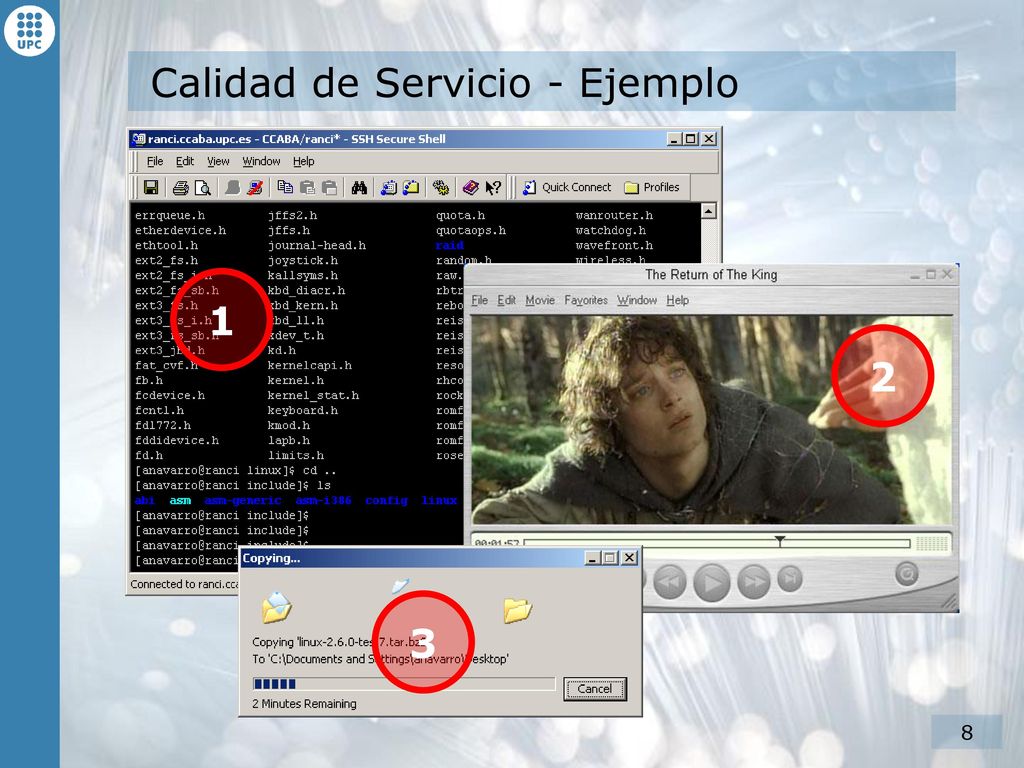Click the Paste Selection icon in SSH toolbar
Image resolution: width=1024 pixels, height=768 pixels.
[x=330, y=188]
